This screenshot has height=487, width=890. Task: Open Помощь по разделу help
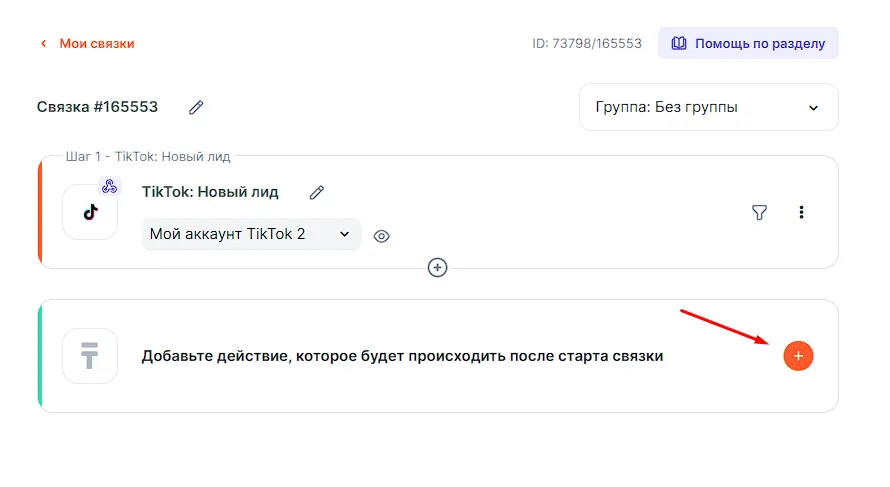[x=748, y=44]
